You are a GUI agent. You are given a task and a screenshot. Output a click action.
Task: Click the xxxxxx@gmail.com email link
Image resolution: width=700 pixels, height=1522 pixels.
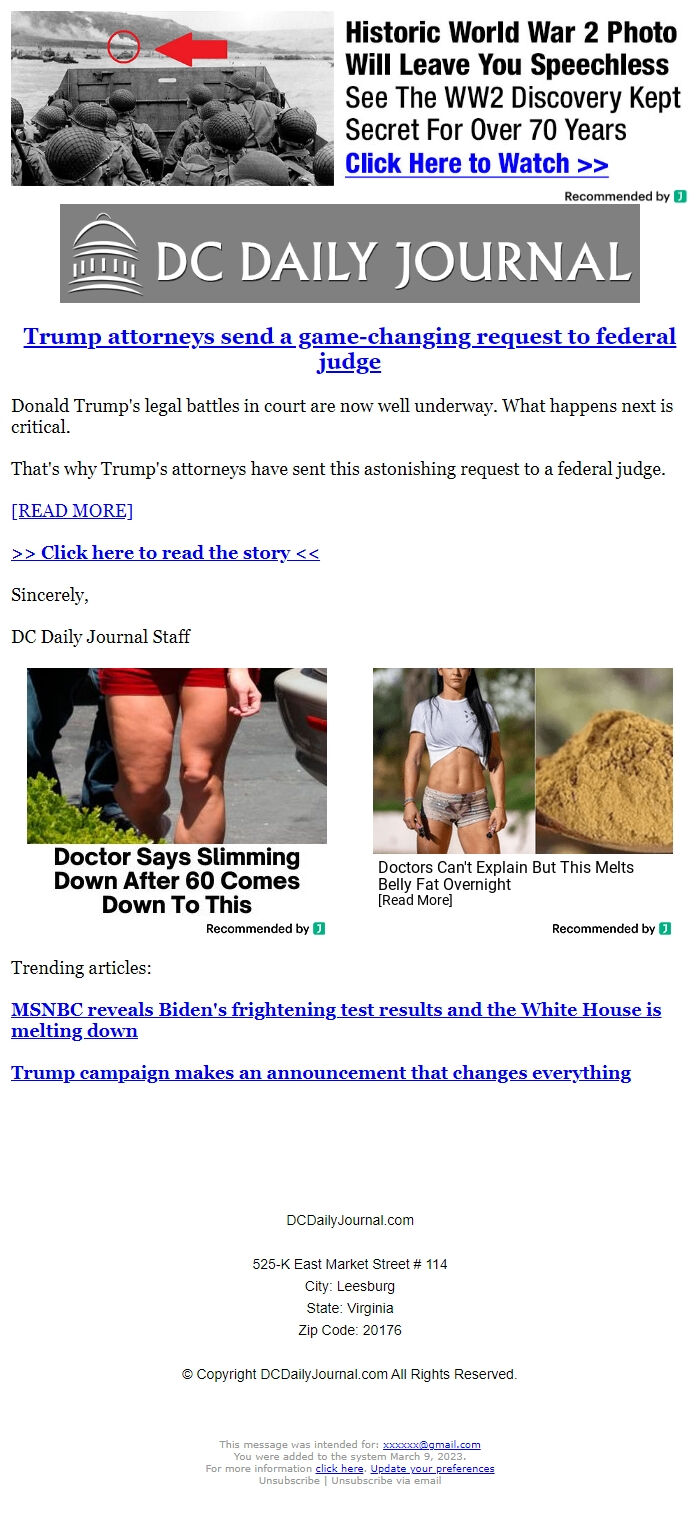[432, 1444]
